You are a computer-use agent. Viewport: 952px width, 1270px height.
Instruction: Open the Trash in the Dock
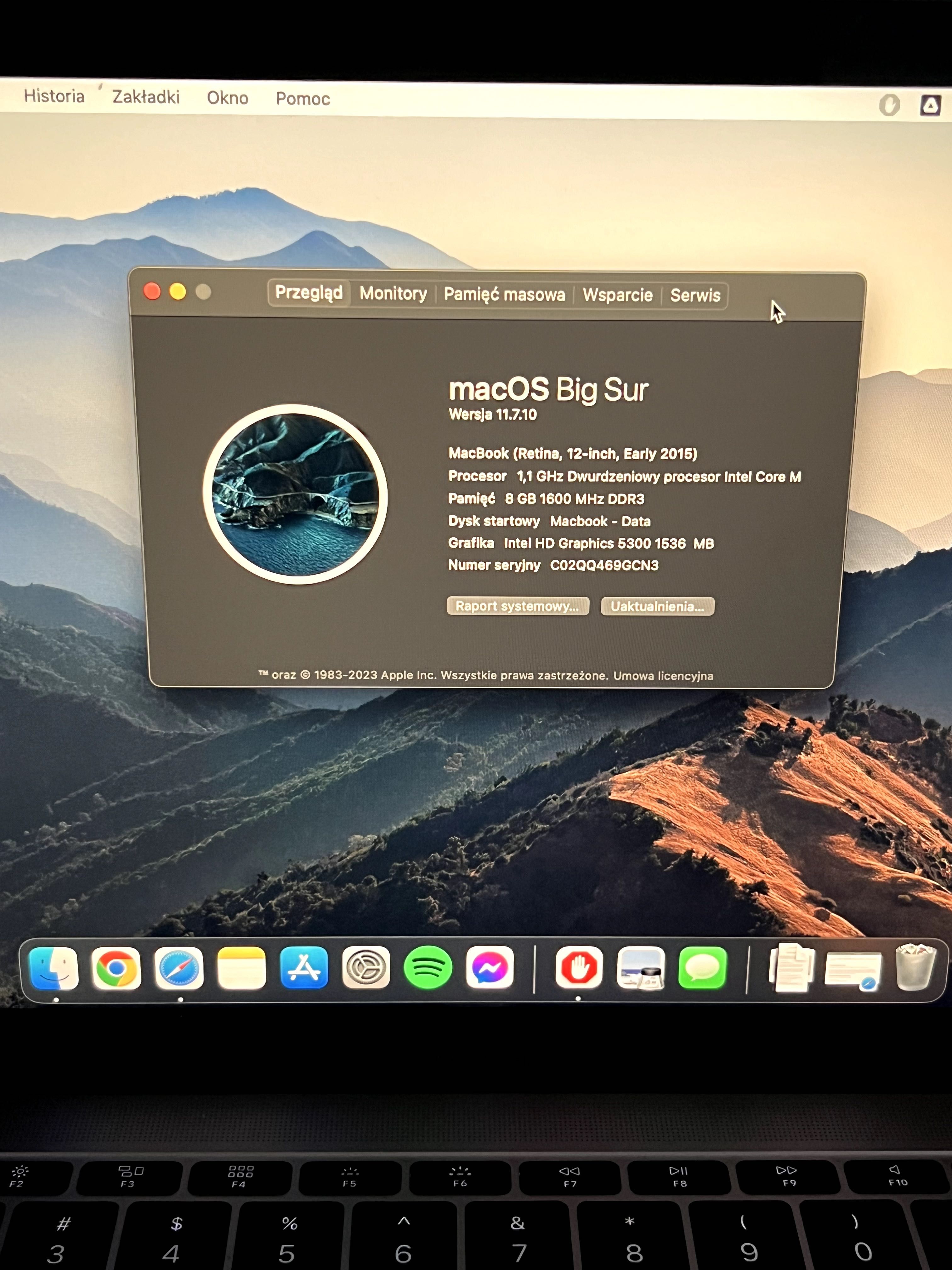click(916, 967)
